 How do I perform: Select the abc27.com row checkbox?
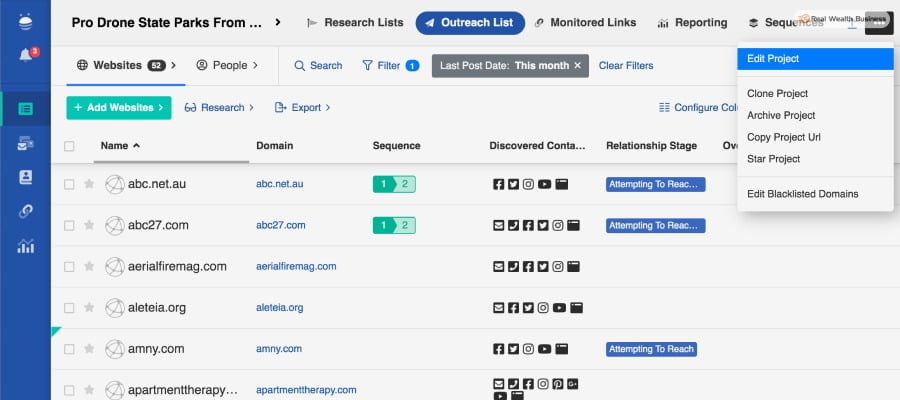pyautogui.click(x=69, y=226)
